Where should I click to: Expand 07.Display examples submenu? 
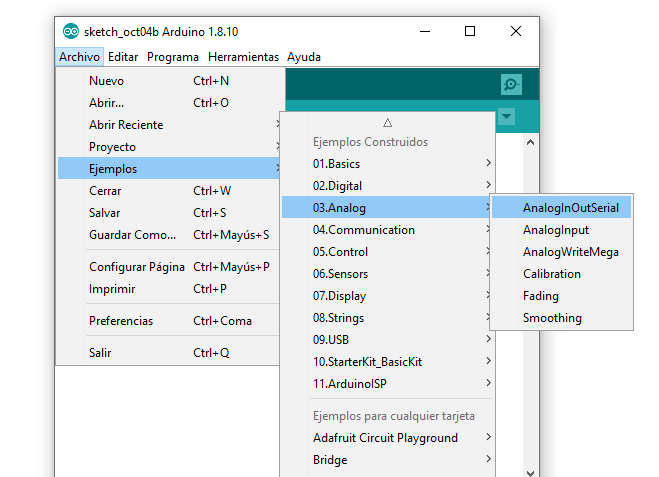(x=386, y=295)
